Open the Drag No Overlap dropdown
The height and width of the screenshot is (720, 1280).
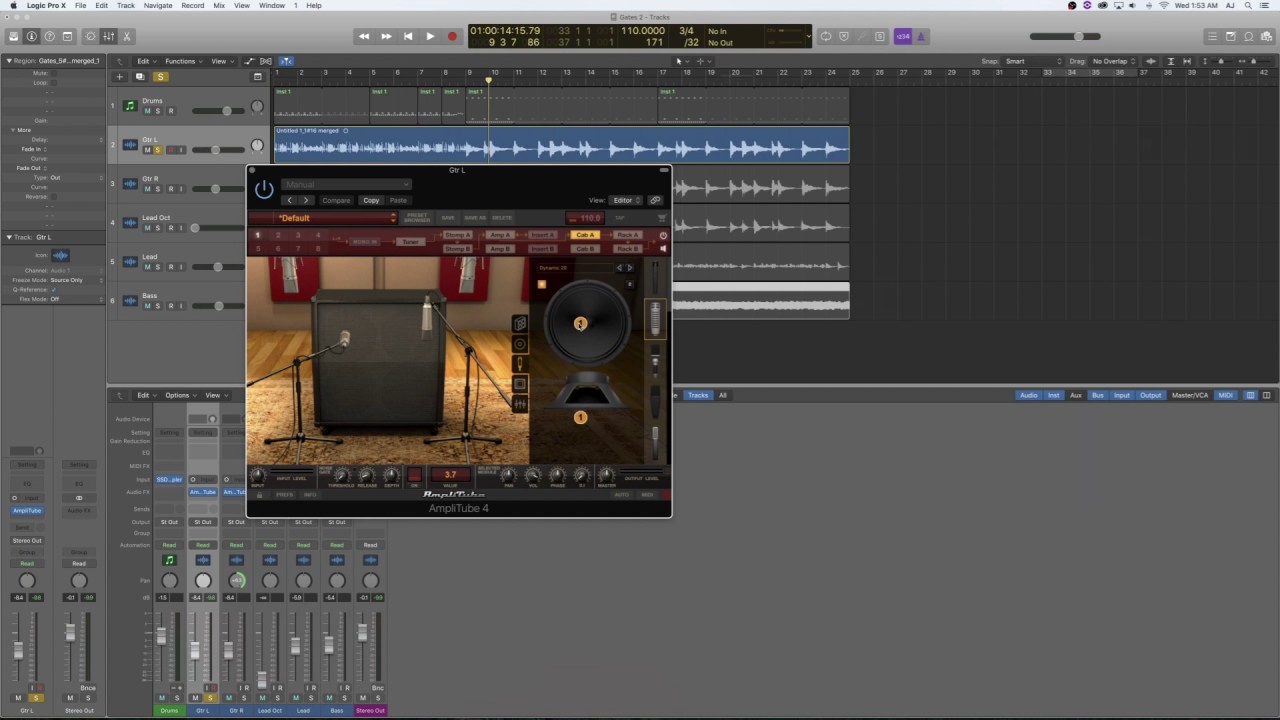click(x=1114, y=61)
